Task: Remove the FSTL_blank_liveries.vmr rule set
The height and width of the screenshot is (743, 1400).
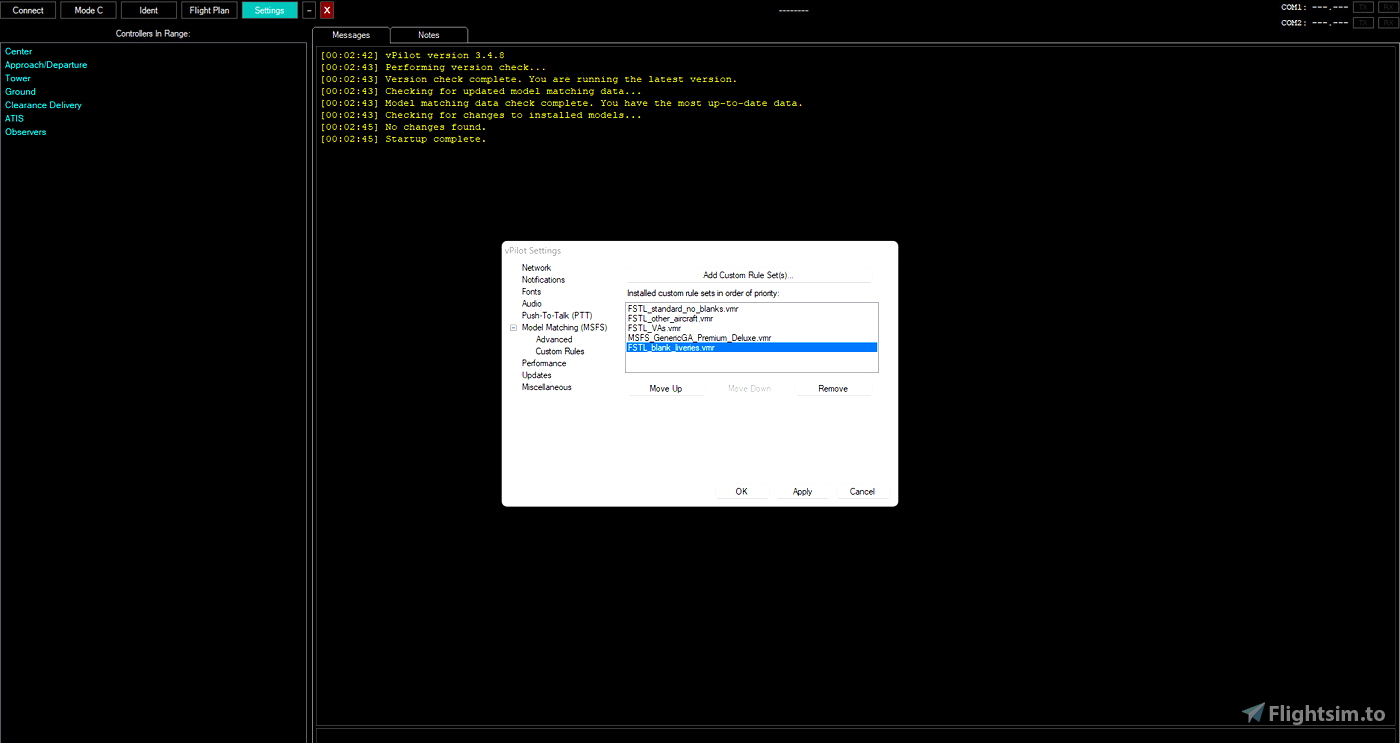Action: tap(834, 388)
